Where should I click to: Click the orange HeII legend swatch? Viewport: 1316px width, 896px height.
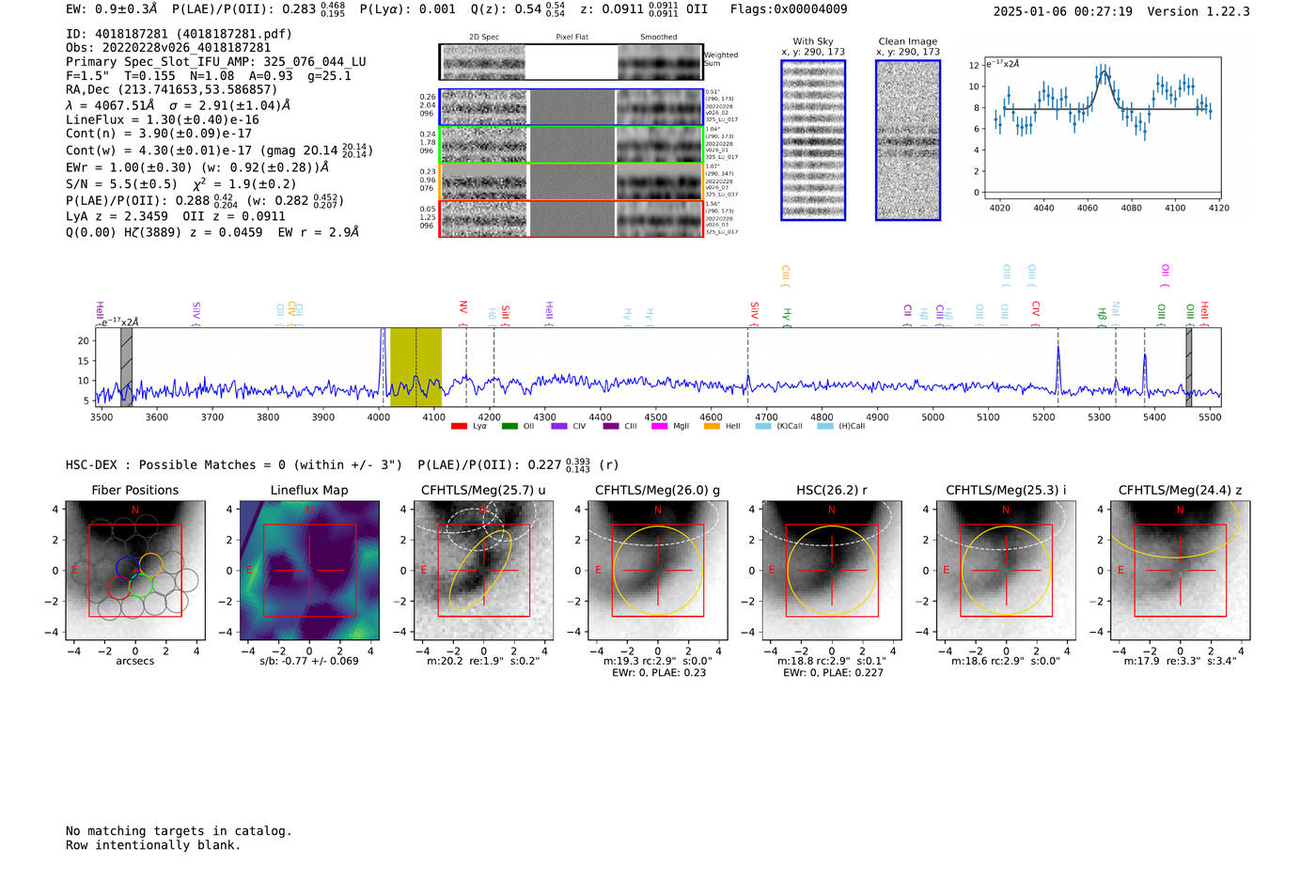(x=712, y=426)
